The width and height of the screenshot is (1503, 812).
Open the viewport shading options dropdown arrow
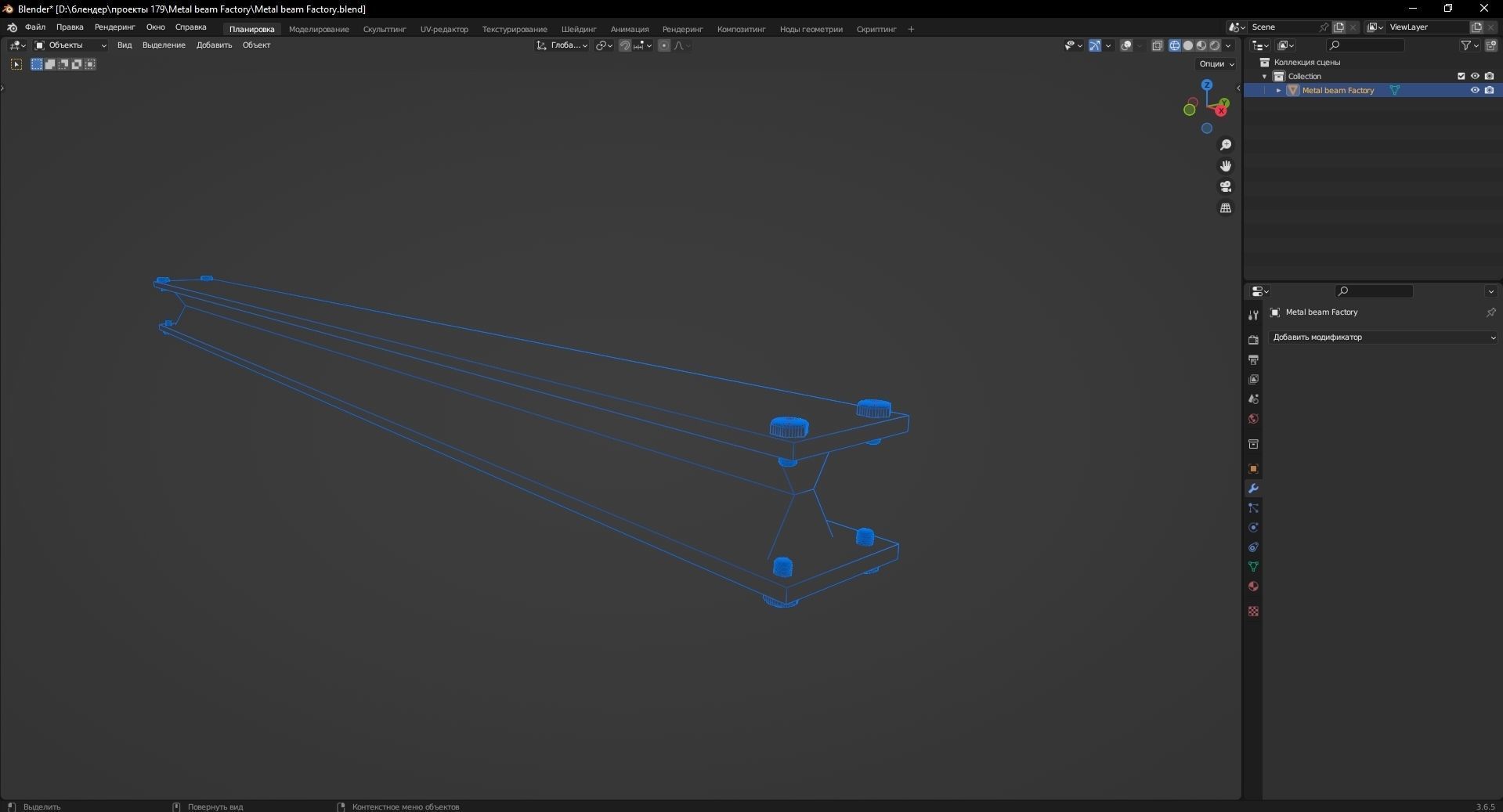[x=1228, y=45]
